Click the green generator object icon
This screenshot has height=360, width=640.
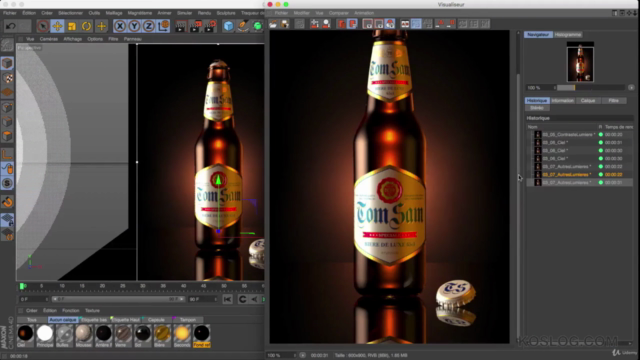(x=258, y=26)
